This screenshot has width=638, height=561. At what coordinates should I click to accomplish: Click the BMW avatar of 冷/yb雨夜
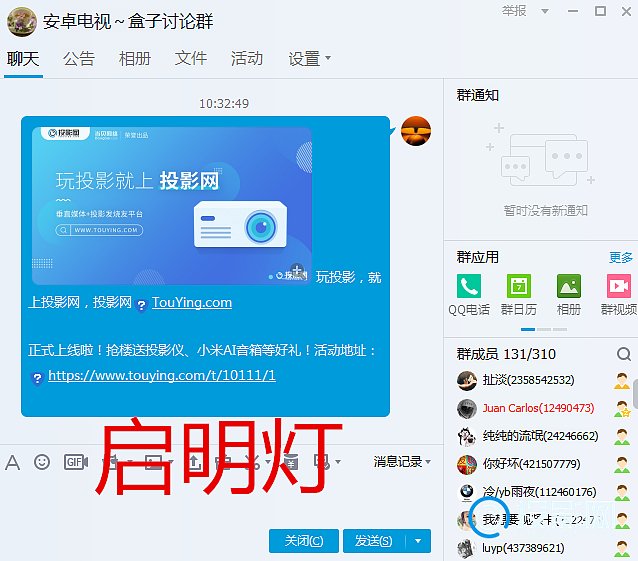pos(467,492)
